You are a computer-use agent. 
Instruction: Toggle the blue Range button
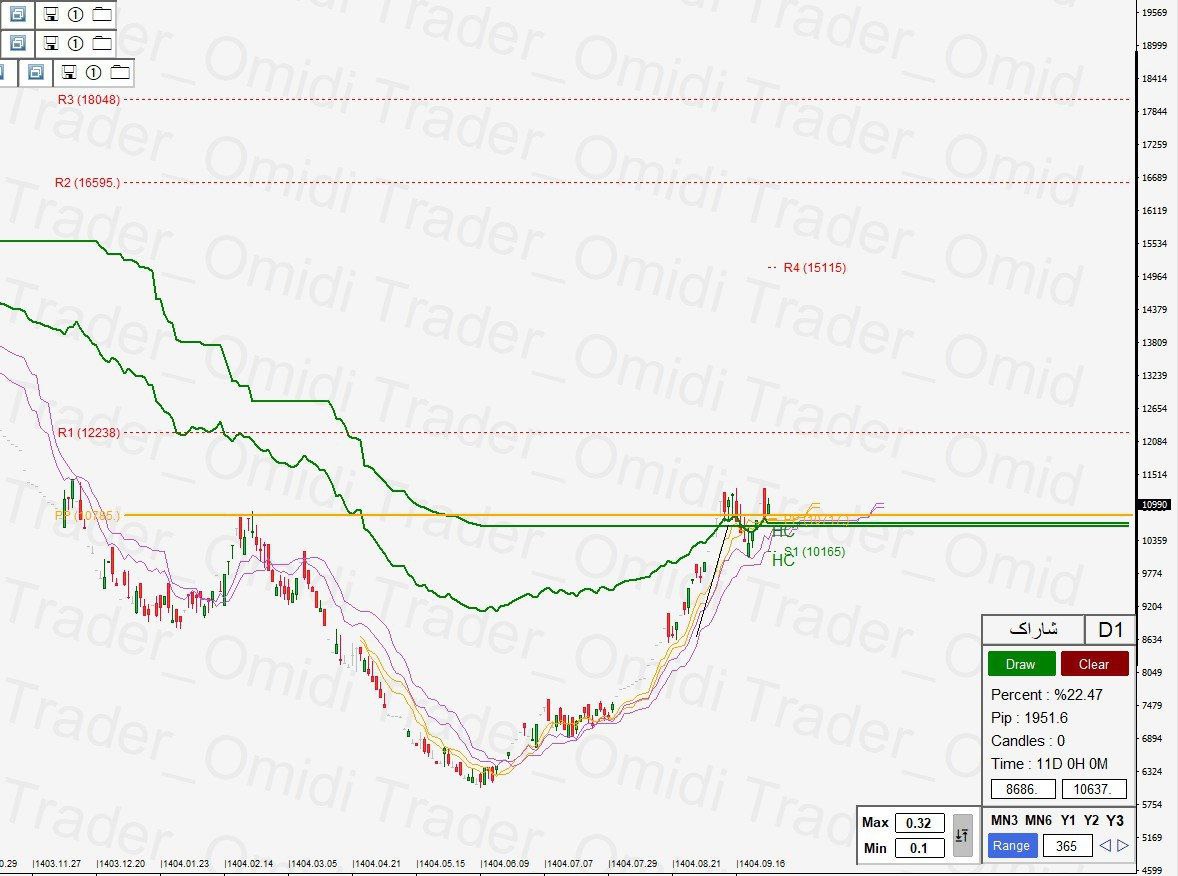pyautogui.click(x=1010, y=846)
